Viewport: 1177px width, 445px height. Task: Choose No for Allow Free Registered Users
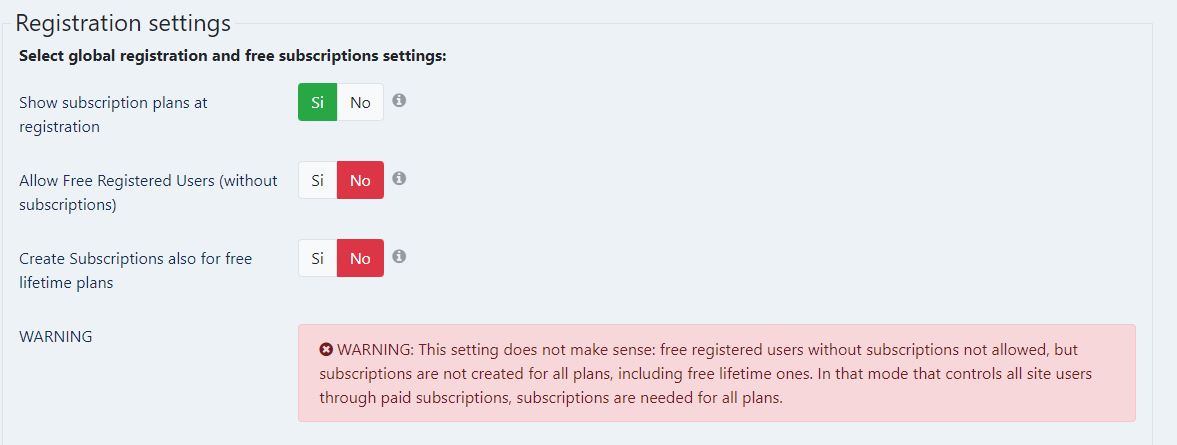point(360,180)
